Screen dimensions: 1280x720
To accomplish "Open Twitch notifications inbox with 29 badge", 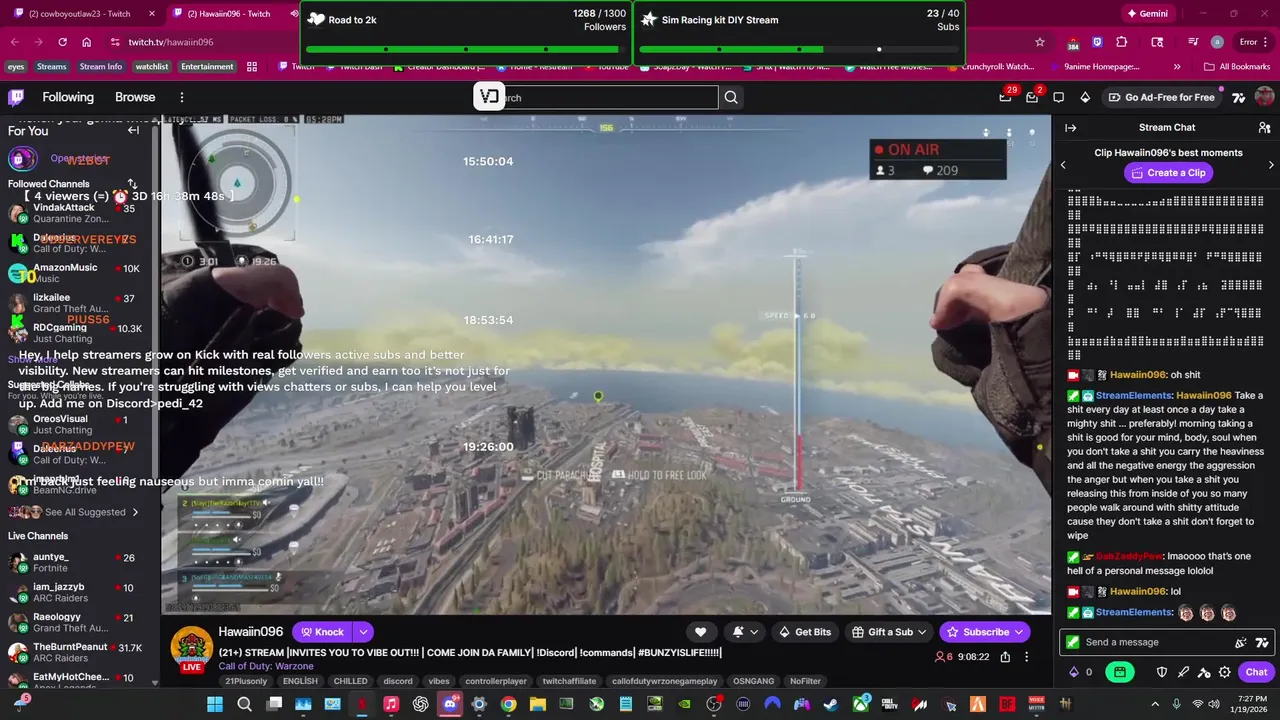I will tap(1005, 97).
